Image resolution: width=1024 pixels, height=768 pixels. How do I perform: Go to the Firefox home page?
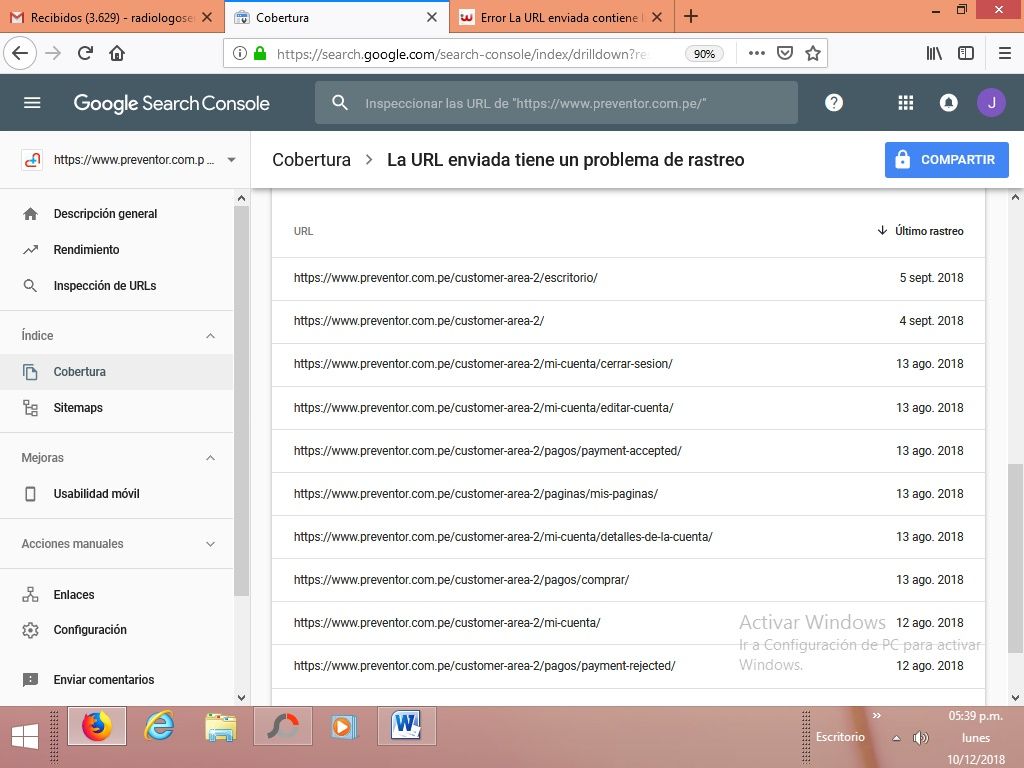tap(117, 53)
